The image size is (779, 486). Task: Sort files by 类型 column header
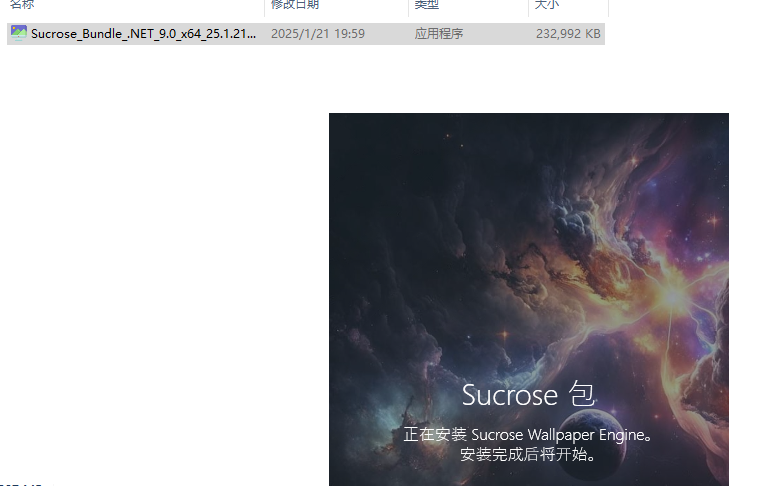(426, 5)
